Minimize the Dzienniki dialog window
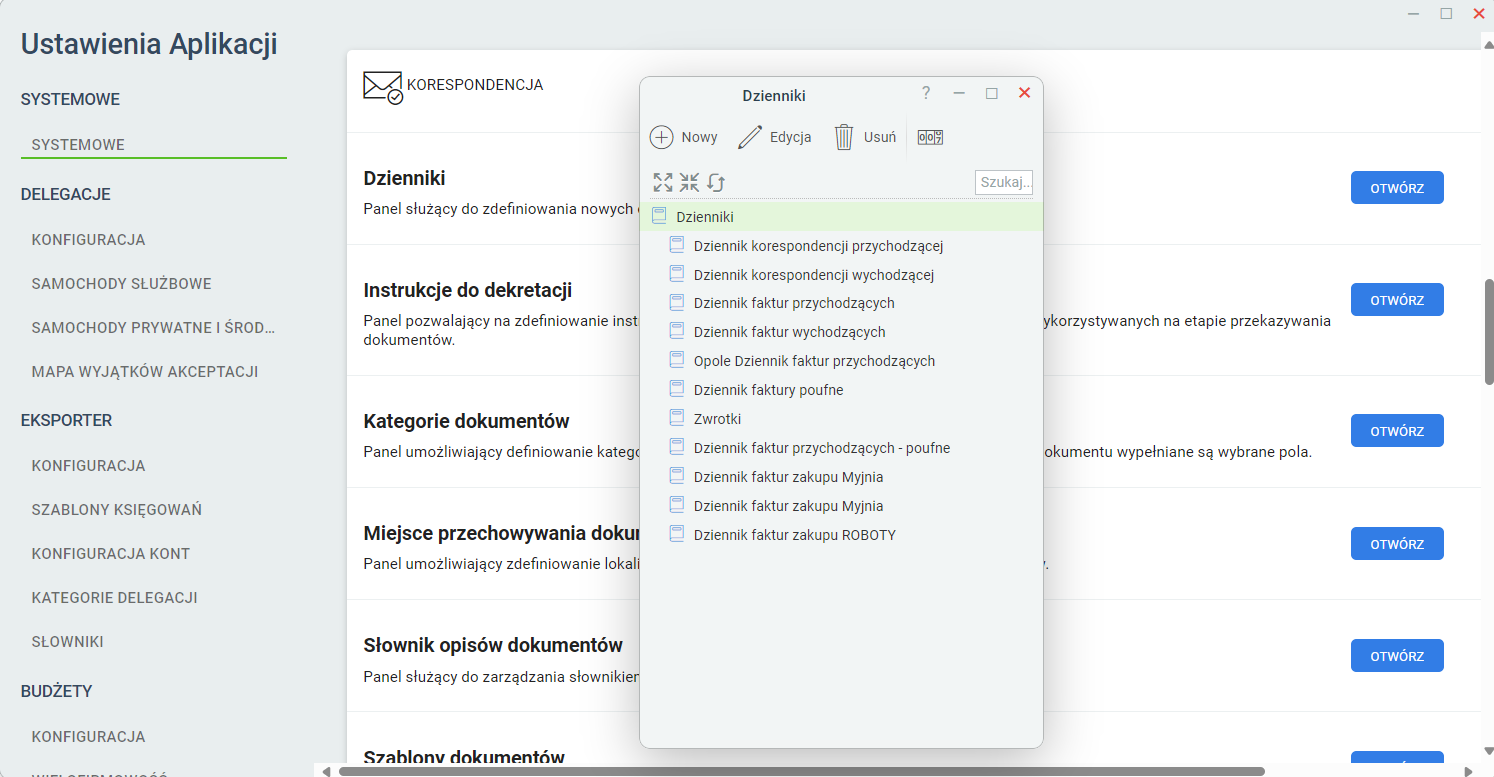 959,93
